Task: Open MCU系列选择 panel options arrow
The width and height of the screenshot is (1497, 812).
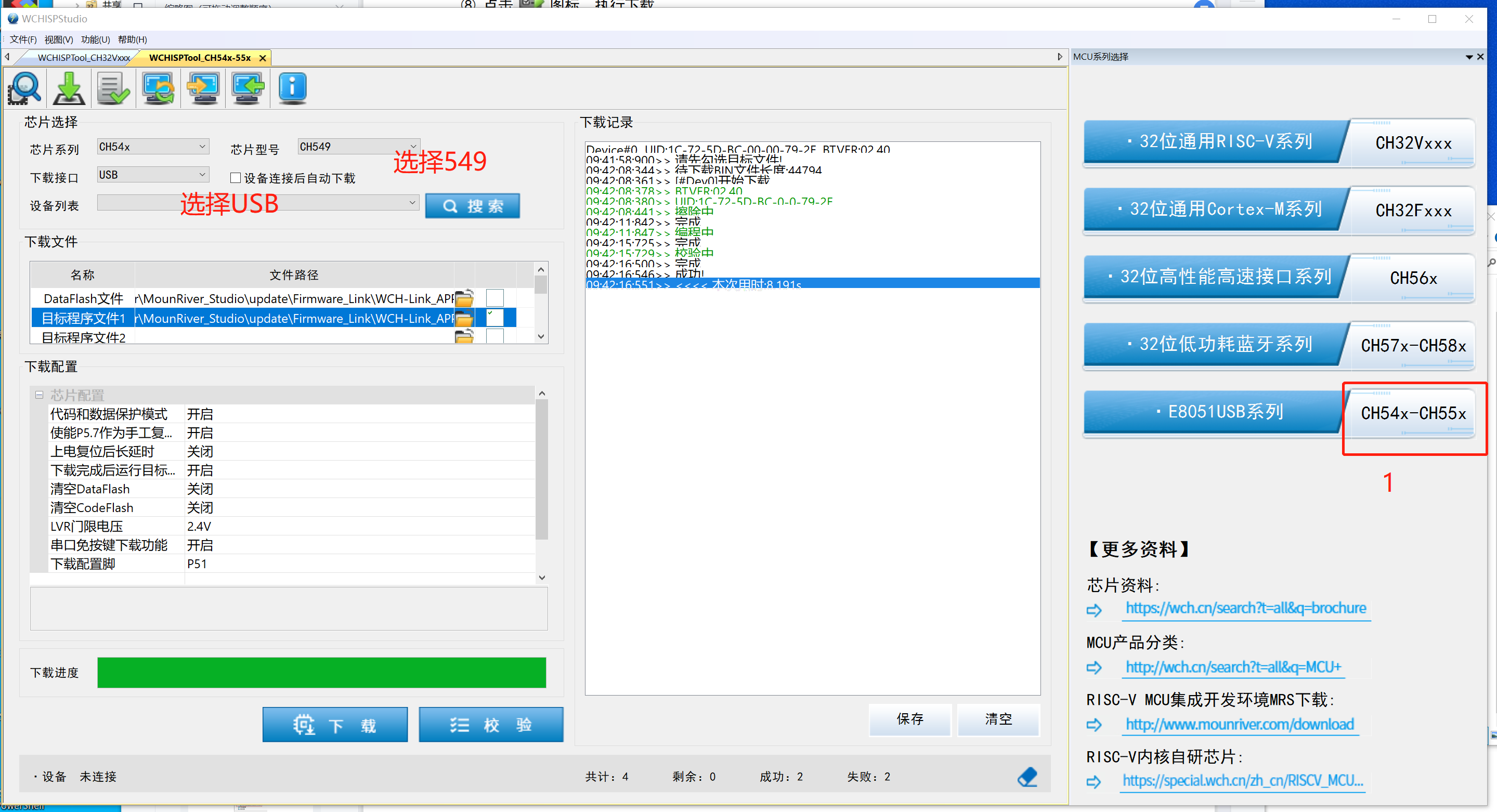Action: 1469,57
